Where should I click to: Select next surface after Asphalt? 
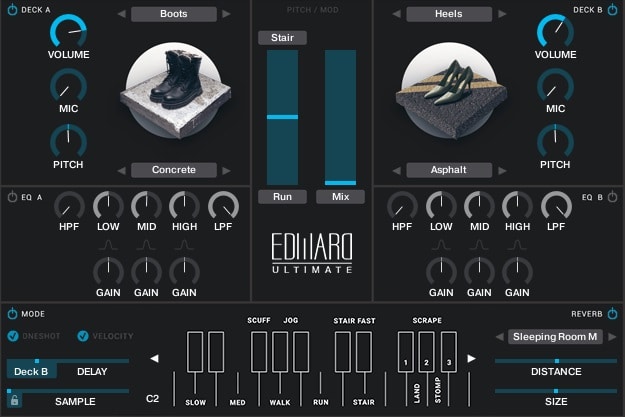(502, 170)
